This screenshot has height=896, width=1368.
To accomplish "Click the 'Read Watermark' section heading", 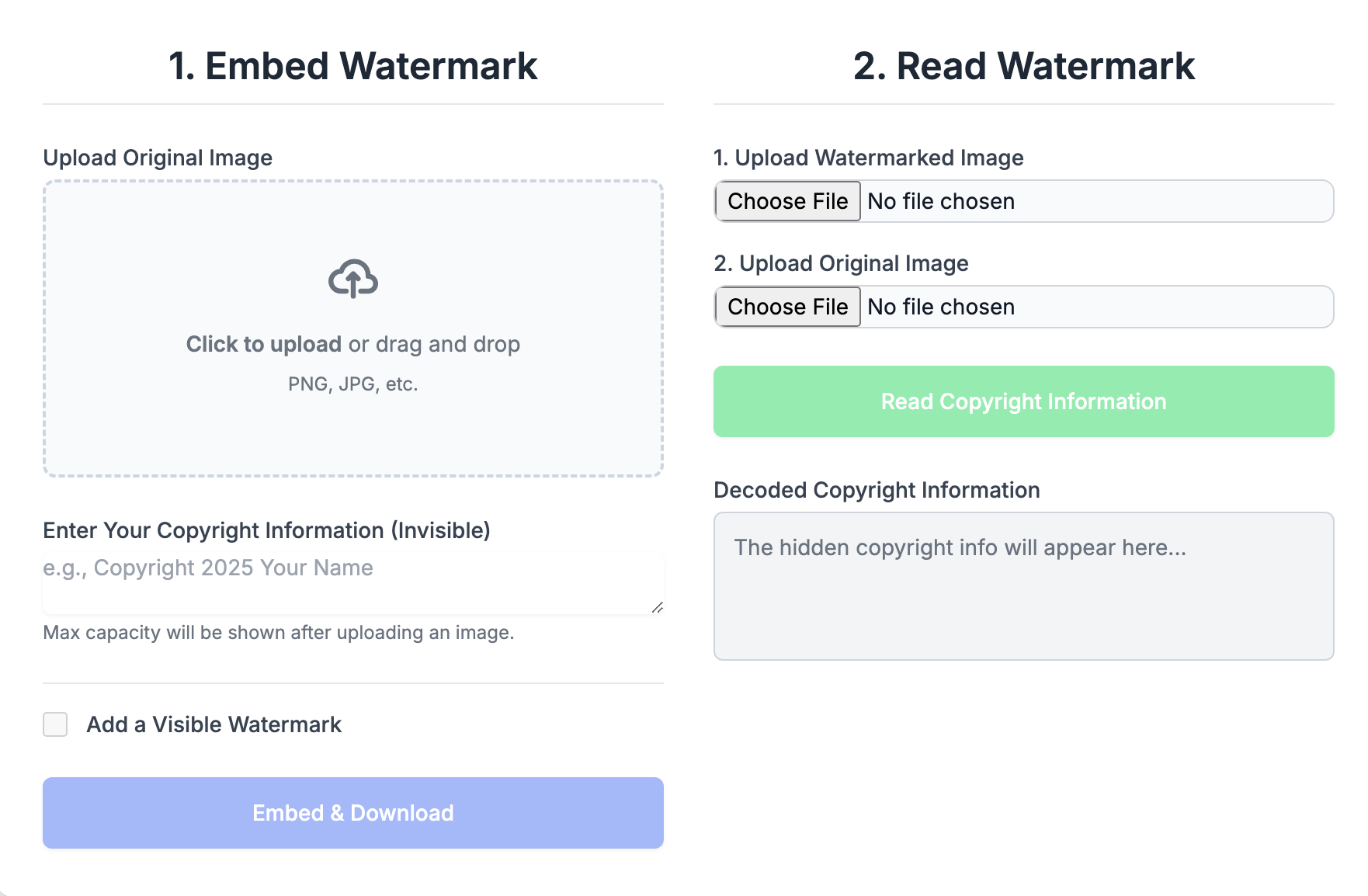I will pos(1023,65).
